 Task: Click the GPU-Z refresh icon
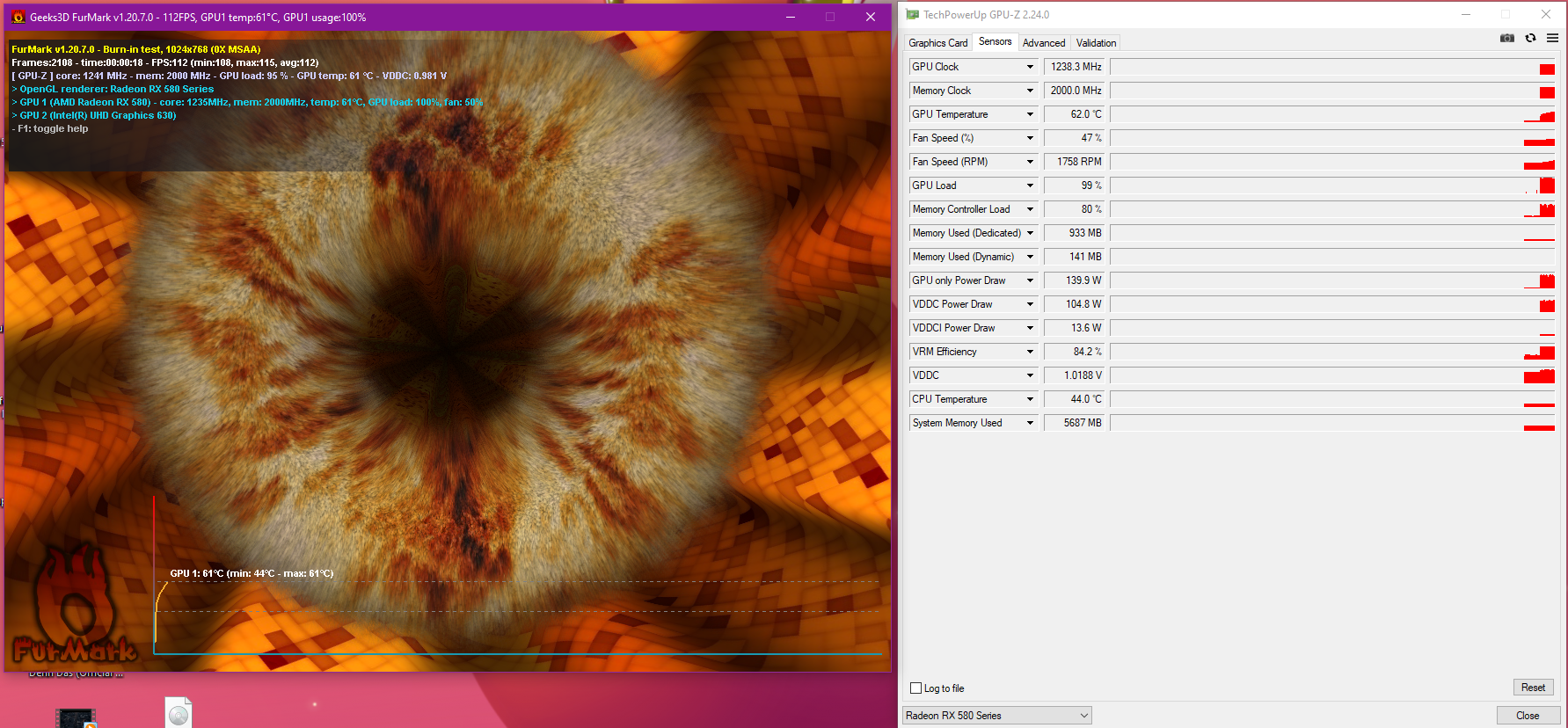pyautogui.click(x=1530, y=38)
